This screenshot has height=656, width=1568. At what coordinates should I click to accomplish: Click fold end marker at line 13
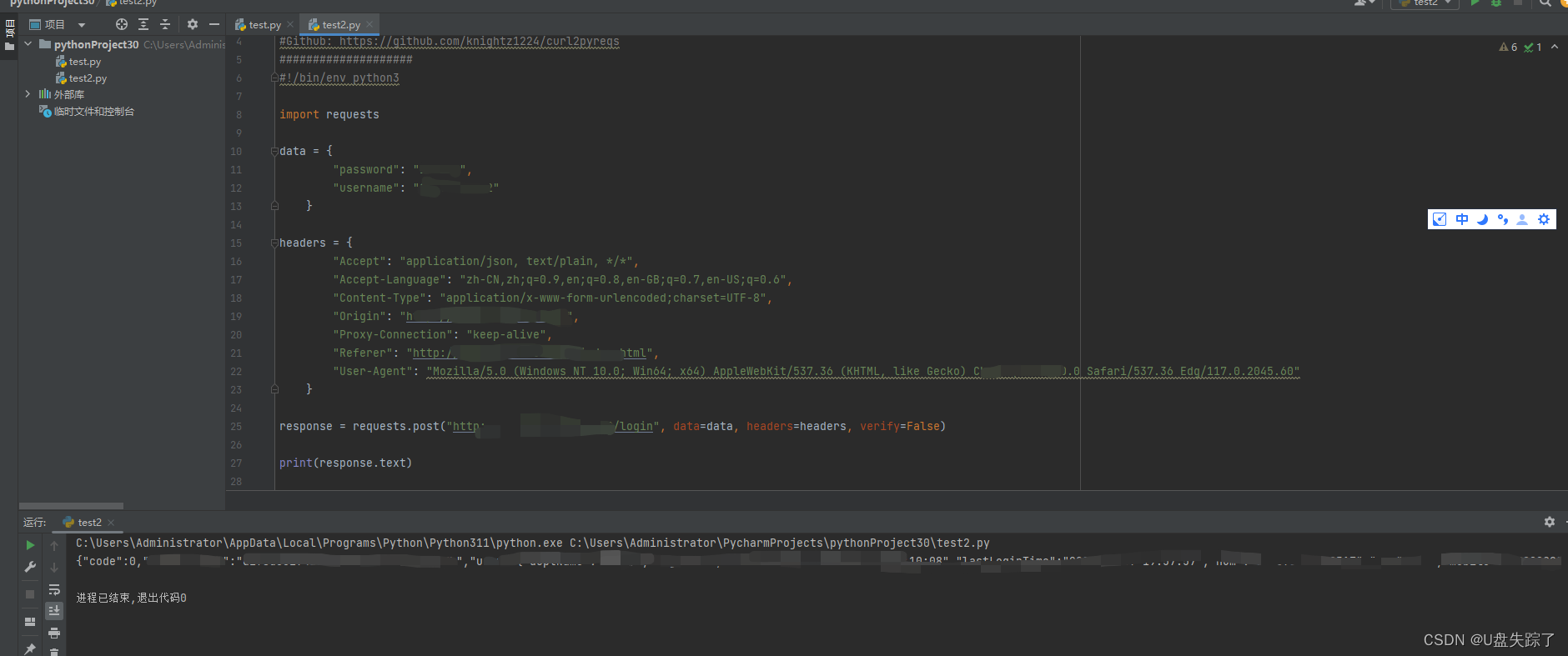coord(274,206)
